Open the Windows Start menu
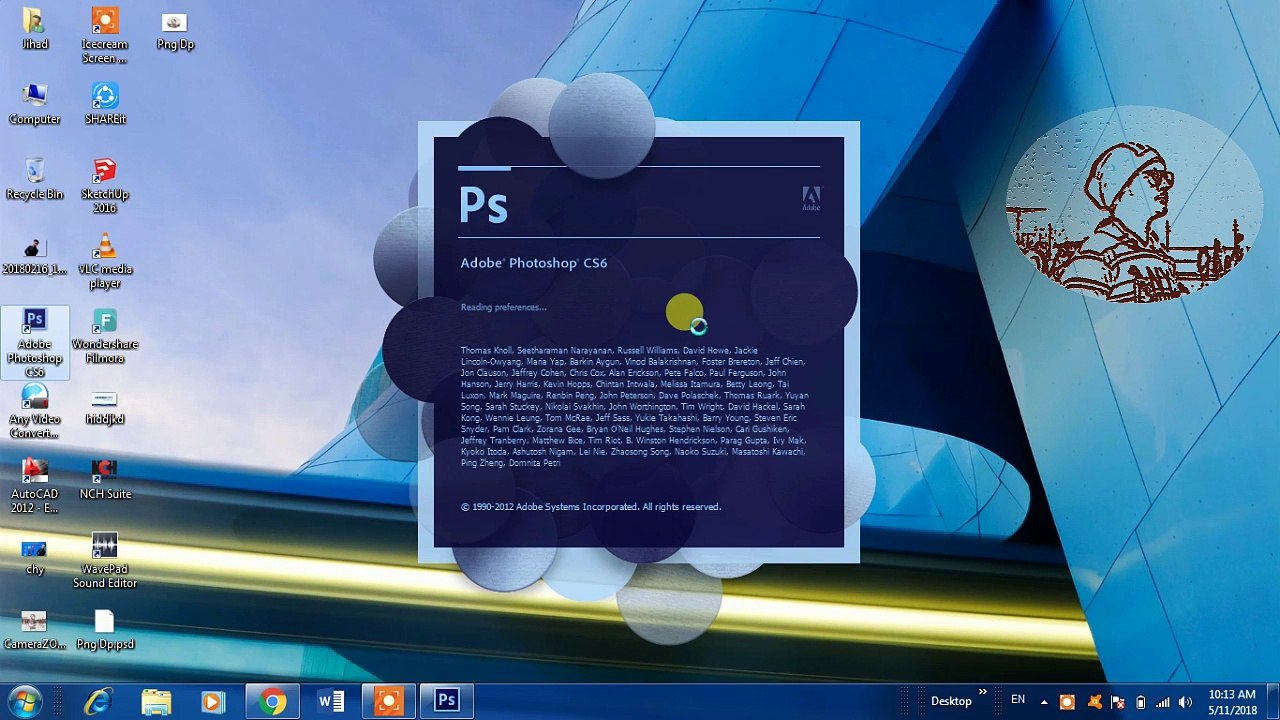 coord(24,701)
